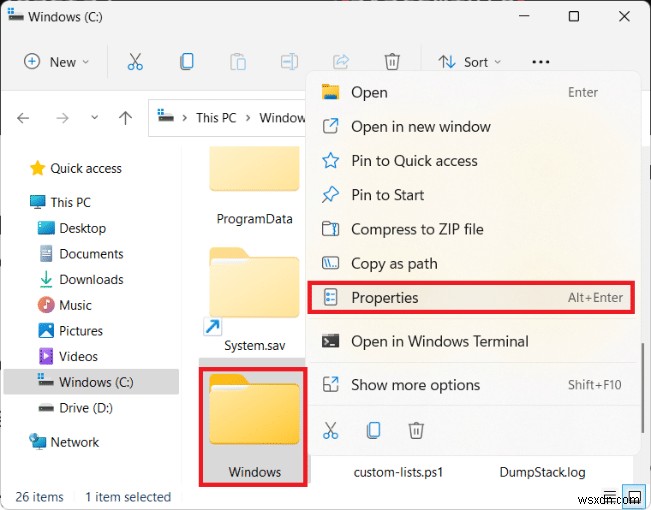Select This PC in navigation pane

[61, 202]
